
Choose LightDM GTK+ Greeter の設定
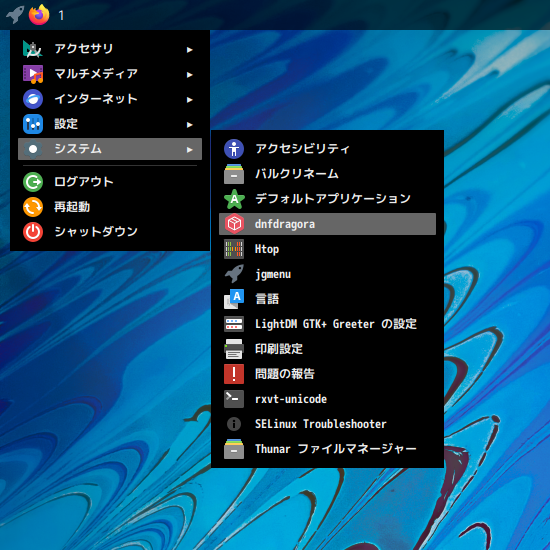pos(327,324)
